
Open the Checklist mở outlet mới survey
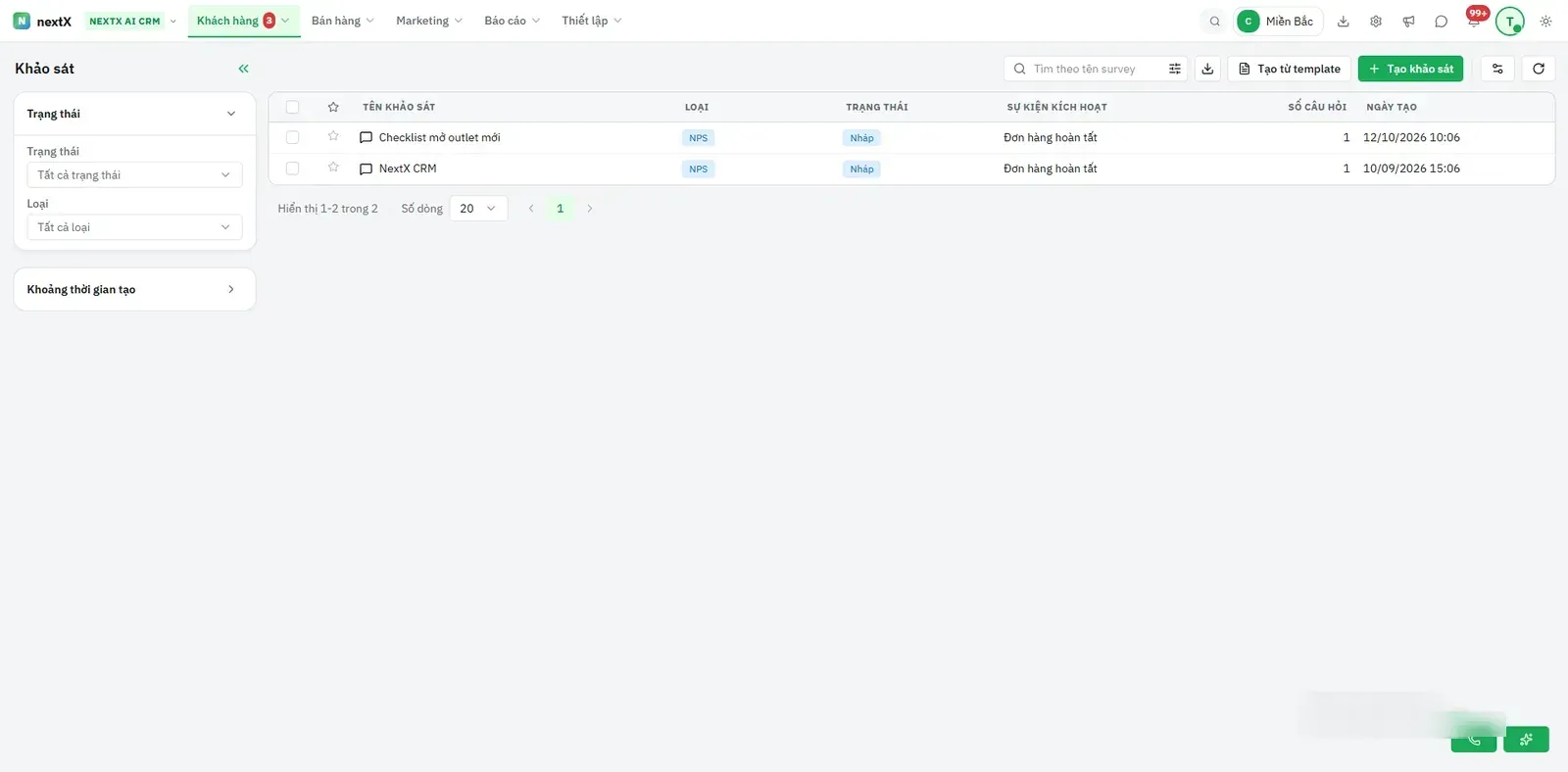tap(439, 137)
